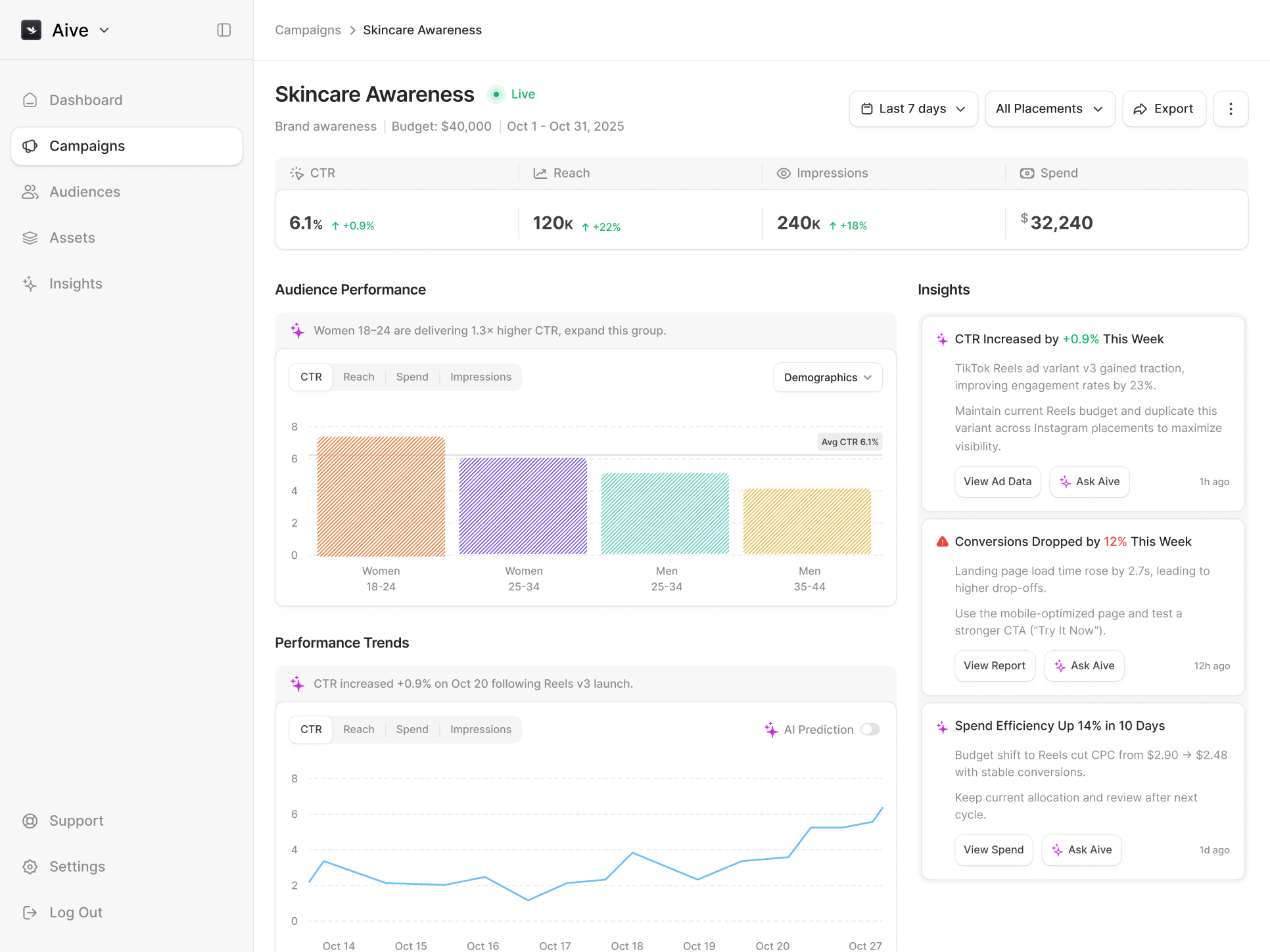Viewport: 1270px width, 952px height.
Task: Open Campaigns in the sidebar
Action: coord(127,146)
